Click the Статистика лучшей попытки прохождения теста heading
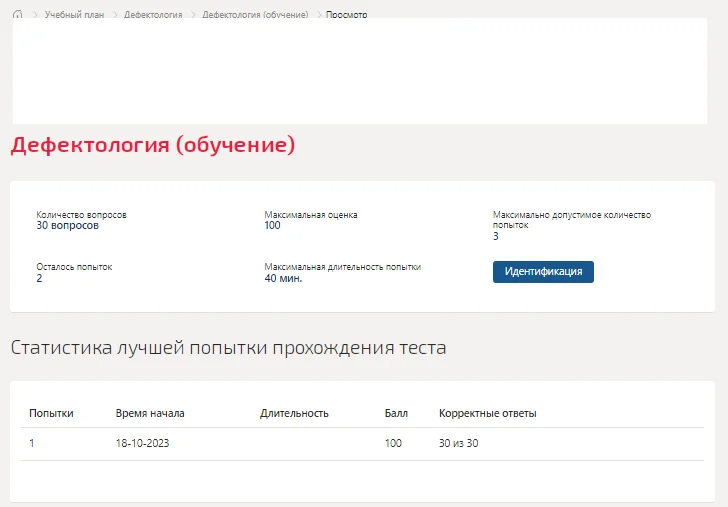This screenshot has height=507, width=728. click(x=228, y=347)
